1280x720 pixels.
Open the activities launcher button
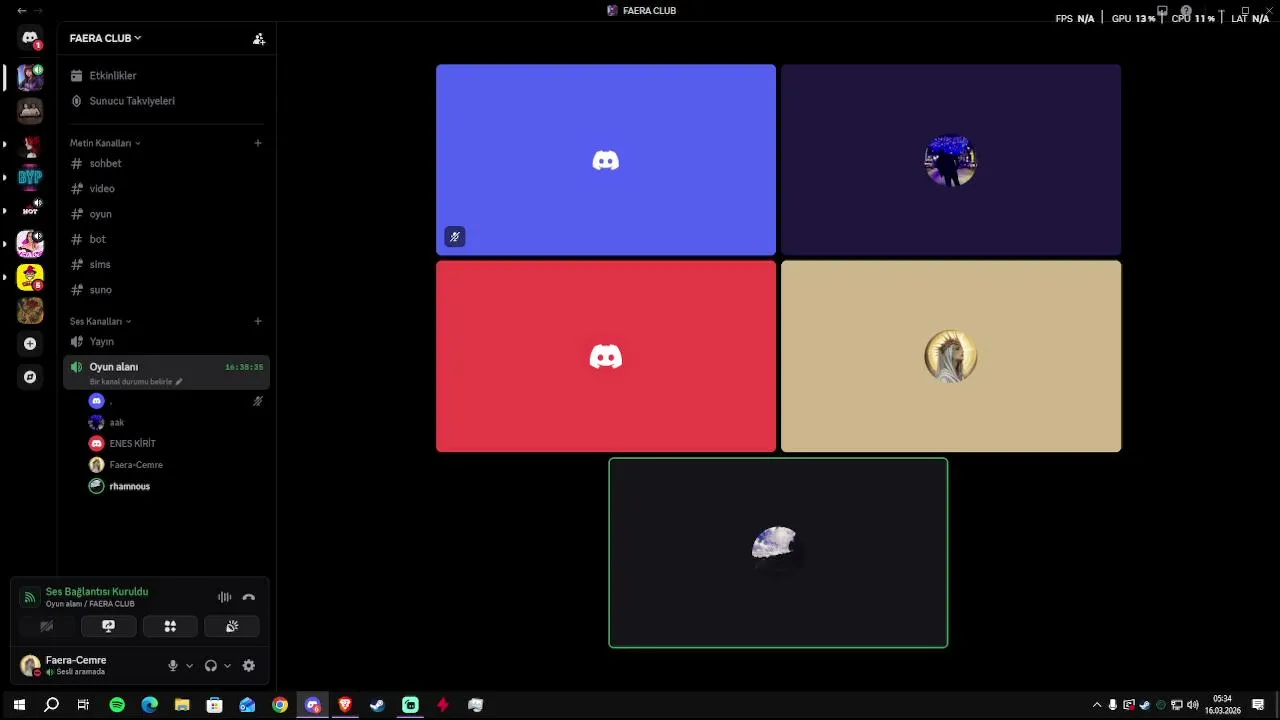[x=170, y=626]
